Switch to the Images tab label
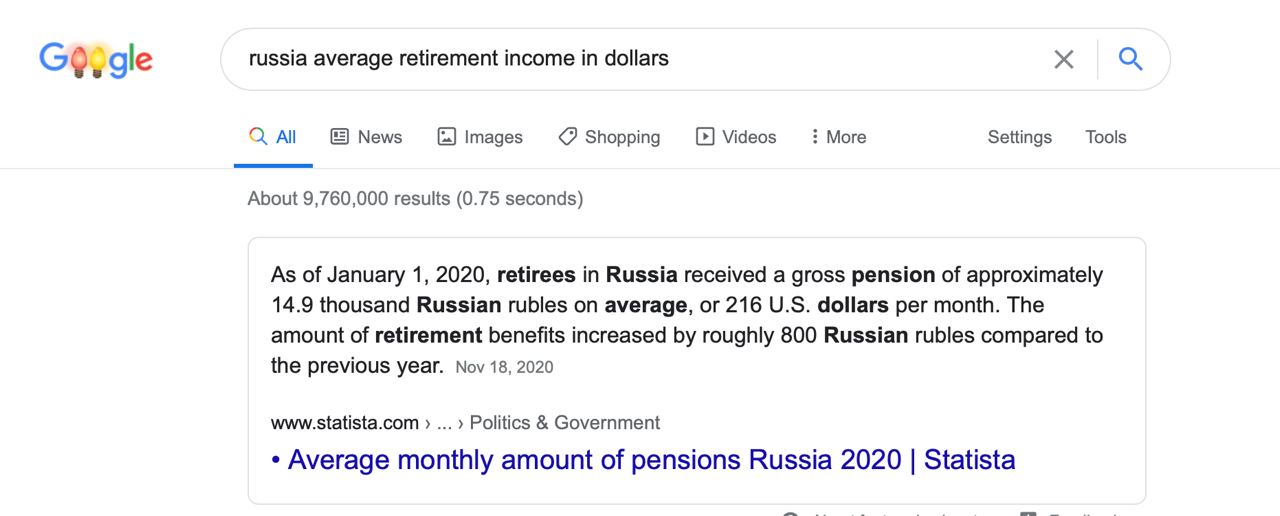This screenshot has width=1280, height=516. point(493,137)
